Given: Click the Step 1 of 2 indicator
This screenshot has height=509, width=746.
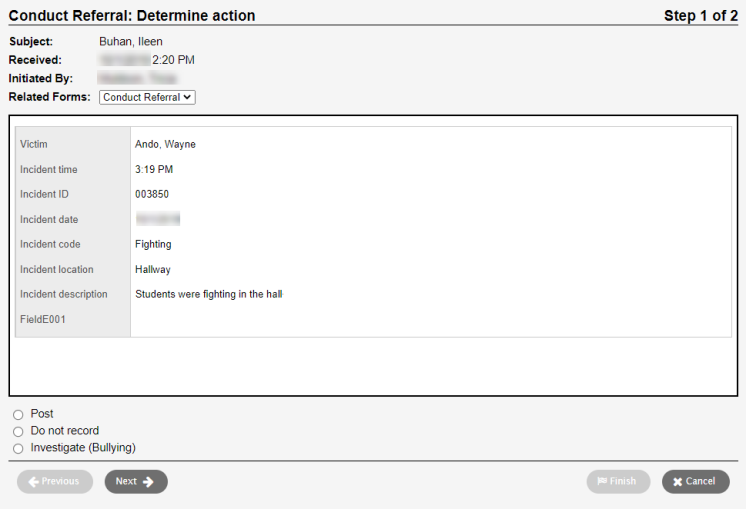Looking at the screenshot, I should (700, 16).
